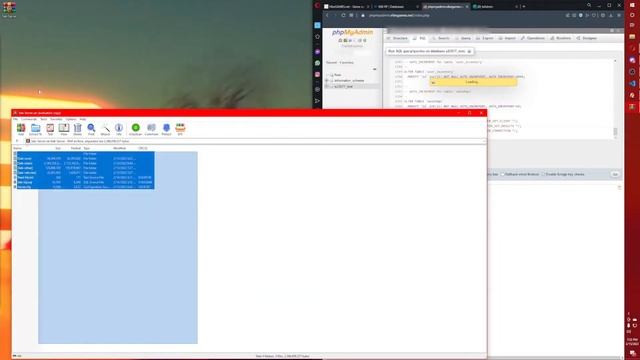
Task: Launch the Wizard wand icon in WinRAR
Action: pos(105,129)
